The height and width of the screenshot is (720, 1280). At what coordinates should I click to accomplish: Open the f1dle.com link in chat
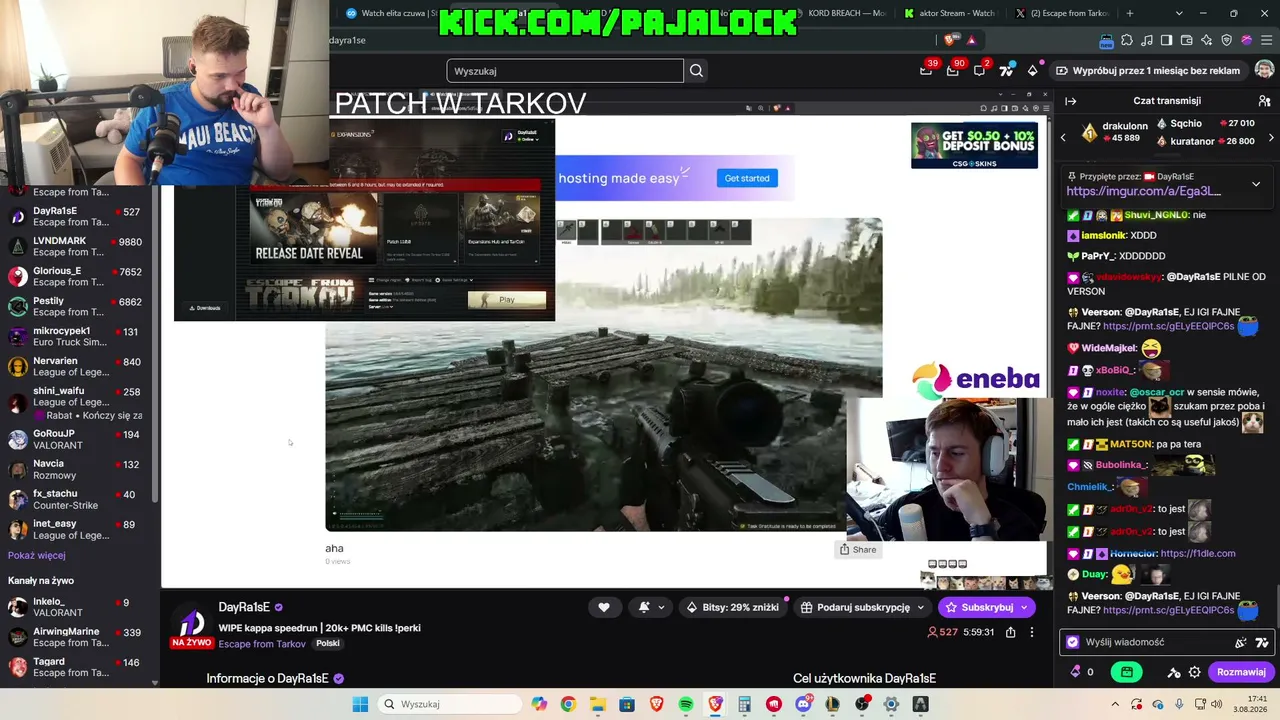[x=1197, y=554]
